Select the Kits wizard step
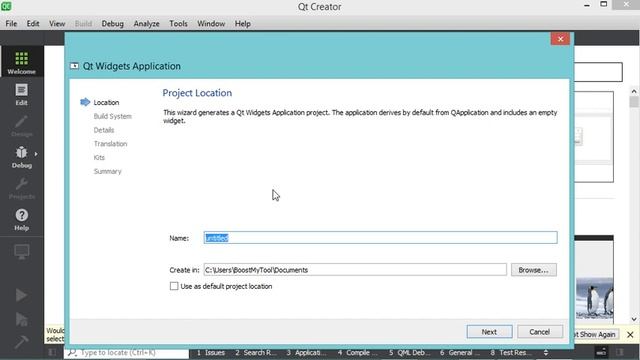This screenshot has width=640, height=360. [99, 158]
